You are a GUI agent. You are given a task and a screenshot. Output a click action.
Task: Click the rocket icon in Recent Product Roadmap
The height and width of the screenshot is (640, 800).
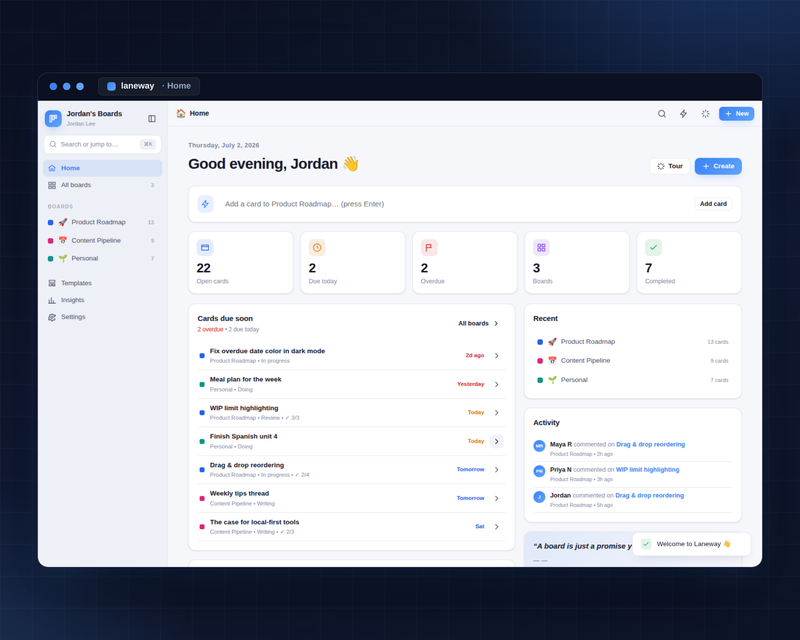[x=552, y=342]
